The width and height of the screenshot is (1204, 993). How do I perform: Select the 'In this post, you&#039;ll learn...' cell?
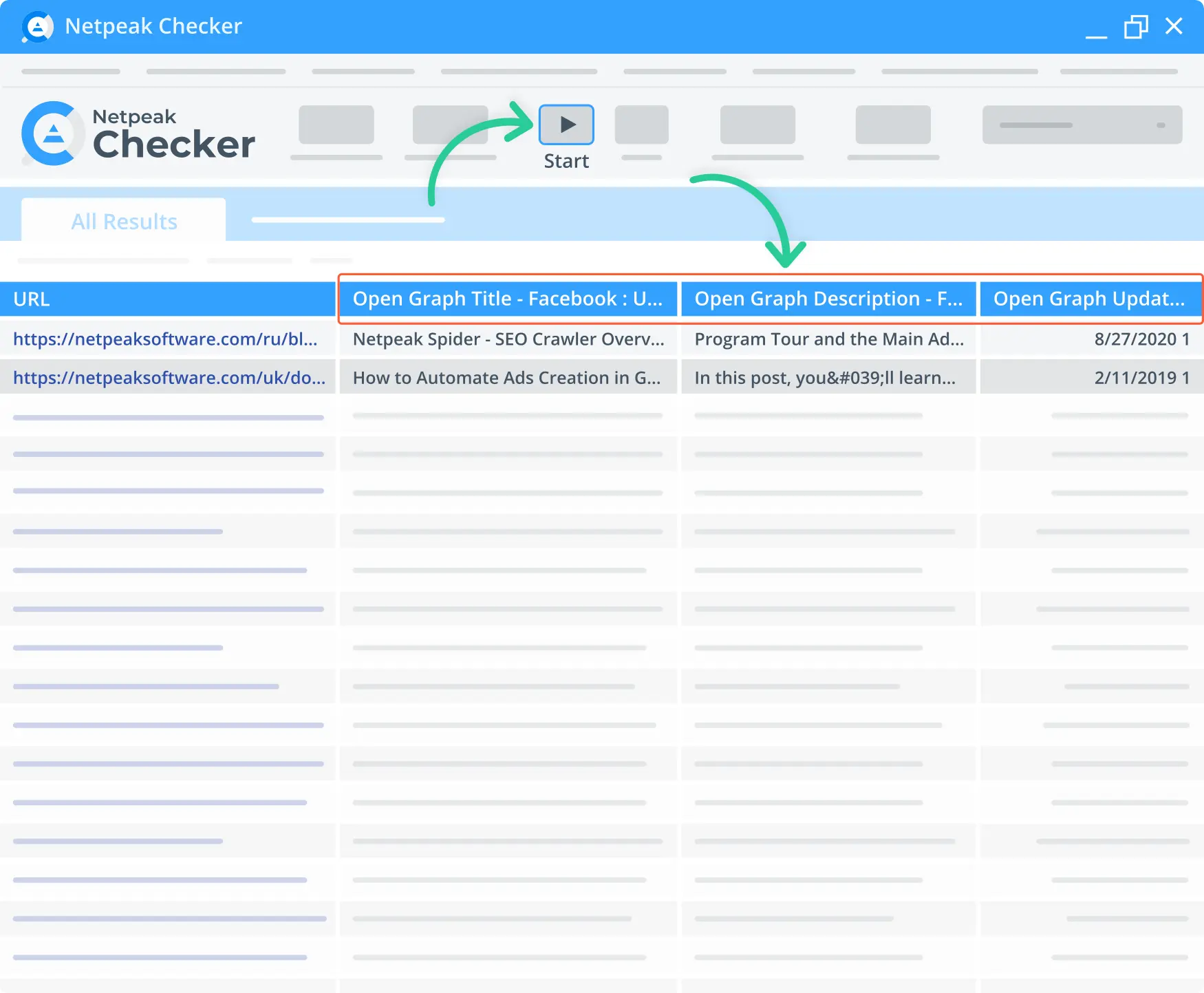pos(828,377)
